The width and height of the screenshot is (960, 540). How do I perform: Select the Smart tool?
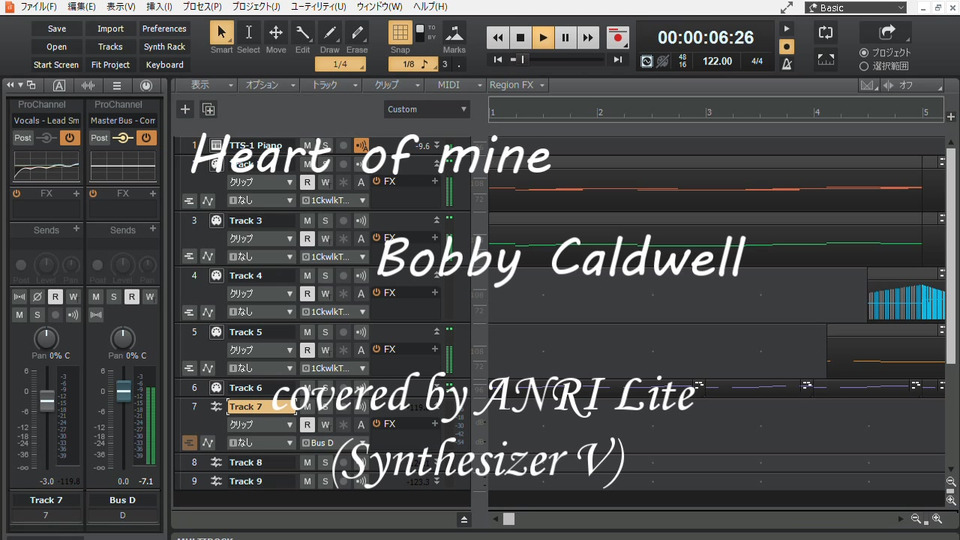221,32
